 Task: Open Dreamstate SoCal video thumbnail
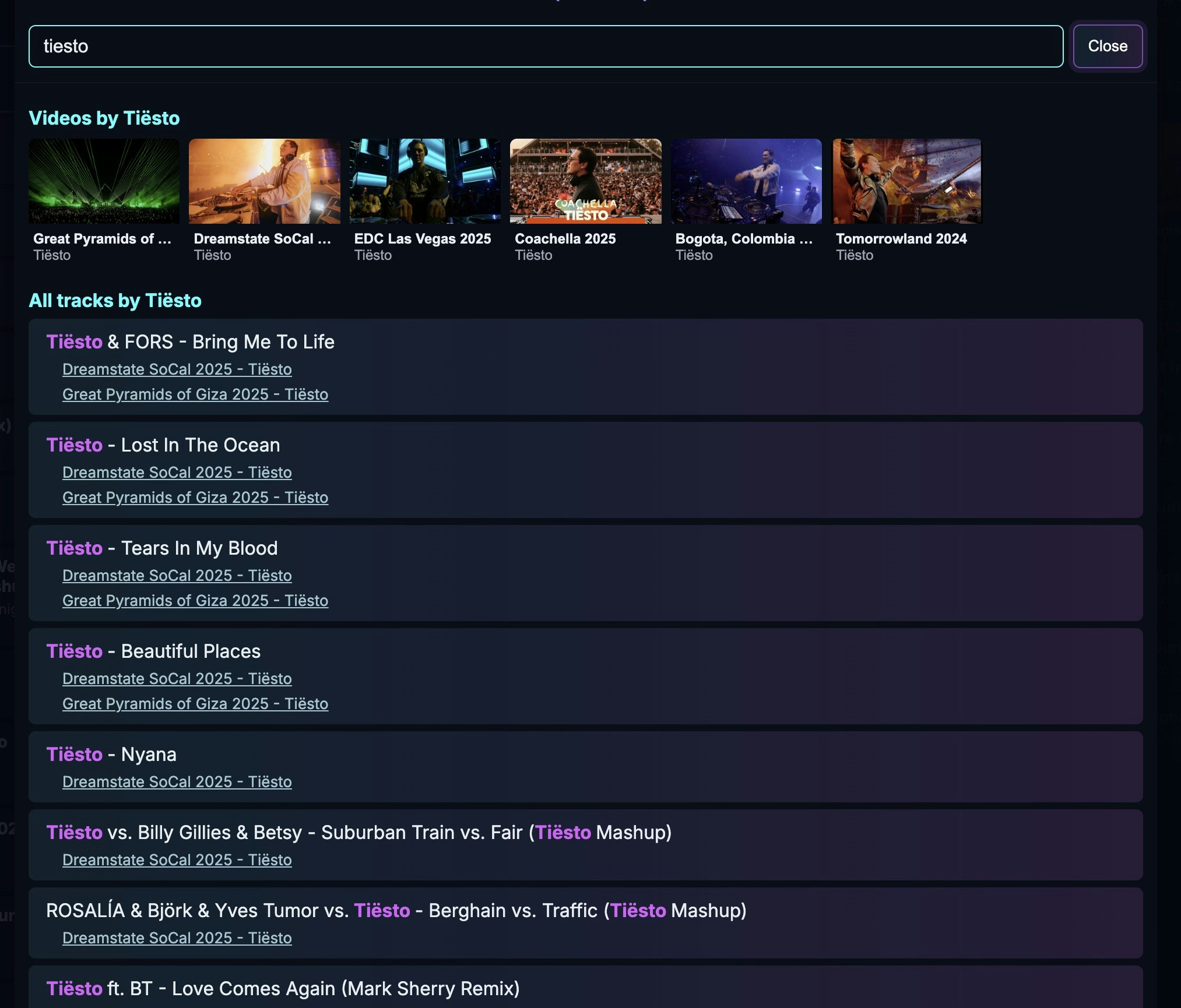(264, 181)
